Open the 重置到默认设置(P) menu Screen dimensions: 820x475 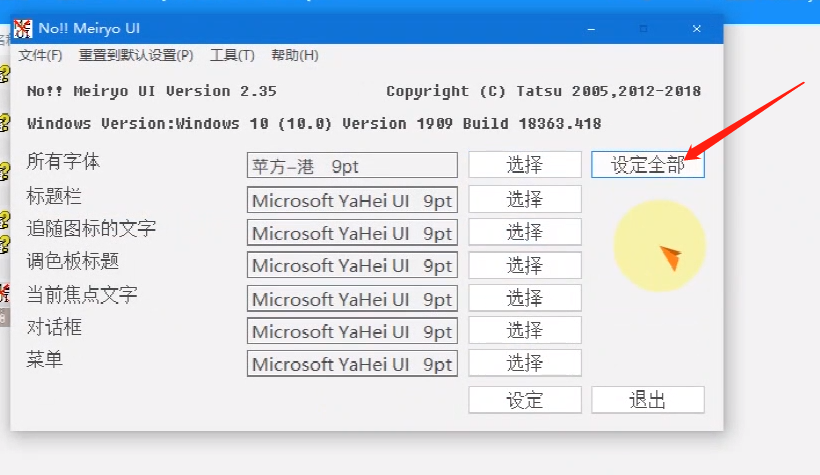(136, 55)
